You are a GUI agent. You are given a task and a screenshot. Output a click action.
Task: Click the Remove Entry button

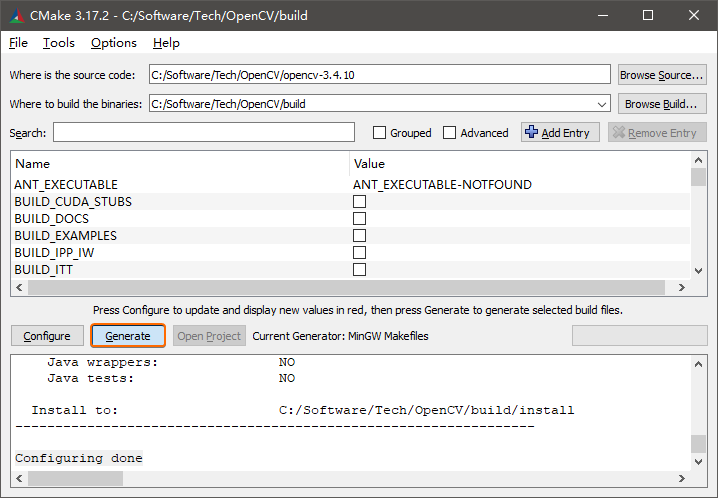(657, 132)
